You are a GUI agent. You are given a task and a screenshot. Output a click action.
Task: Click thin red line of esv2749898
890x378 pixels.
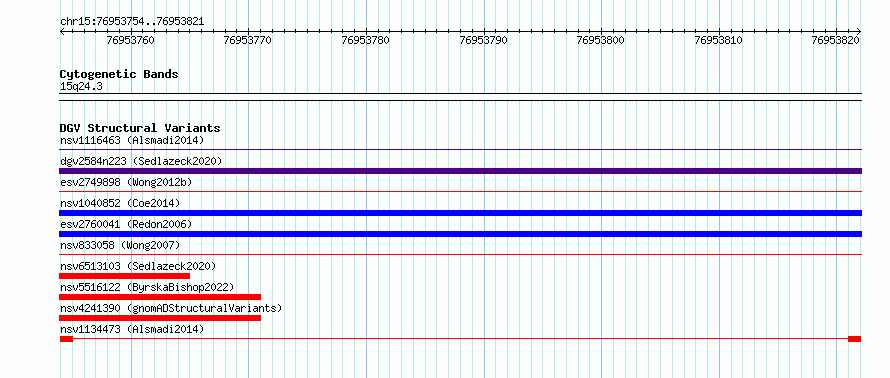click(x=460, y=192)
